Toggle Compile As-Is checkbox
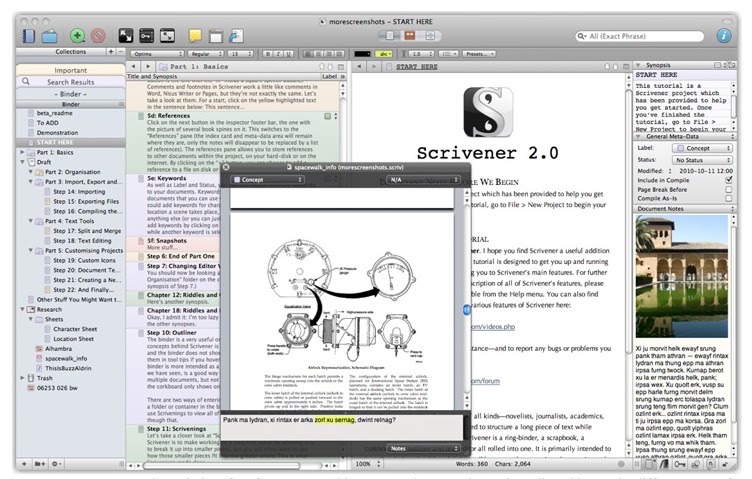This screenshot has height=479, width=752. coord(729,198)
